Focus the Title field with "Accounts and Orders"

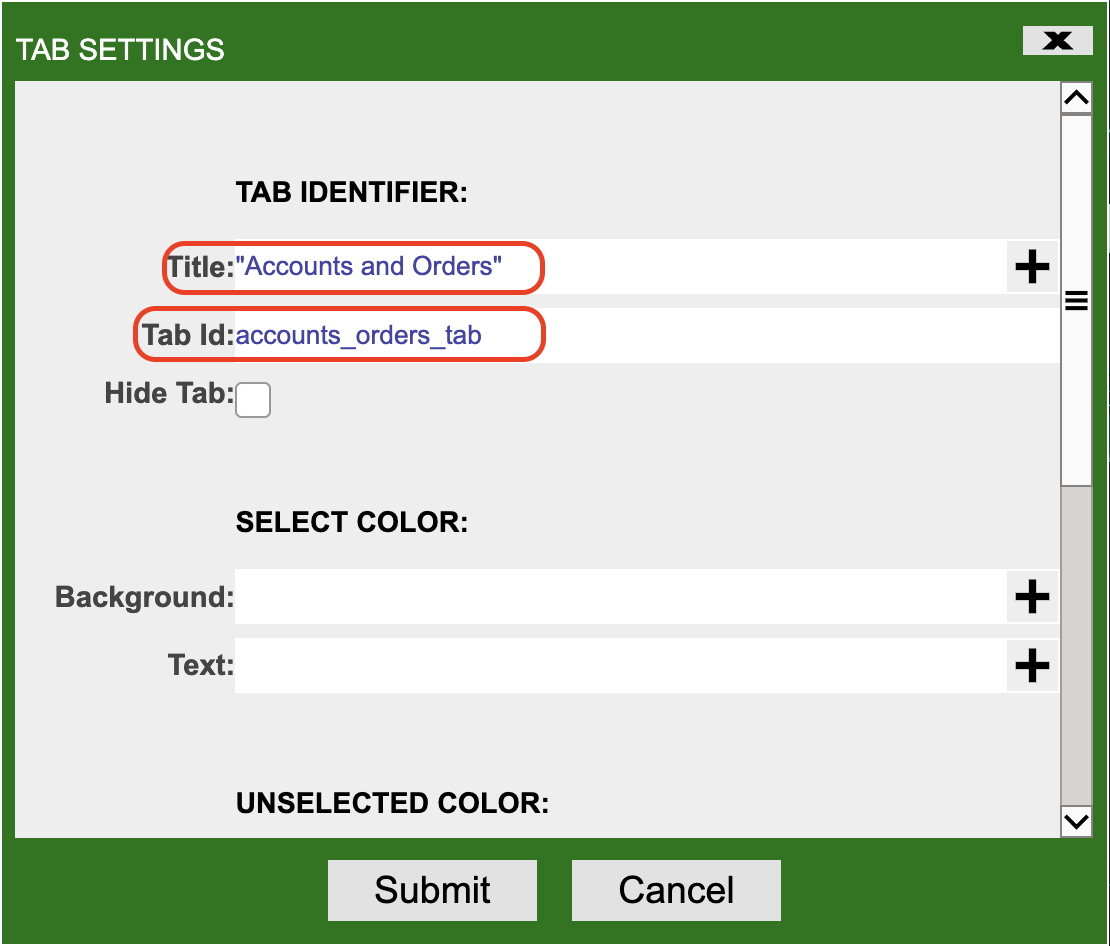pos(620,267)
